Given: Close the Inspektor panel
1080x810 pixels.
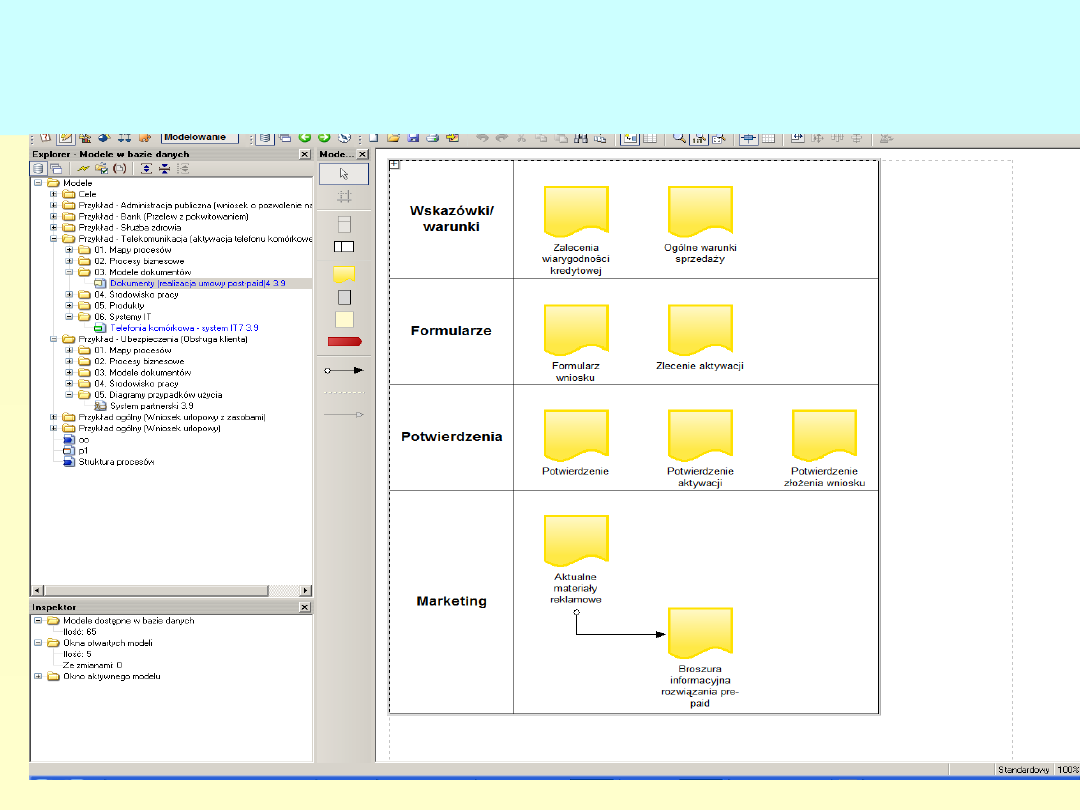Looking at the screenshot, I should tap(304, 608).
